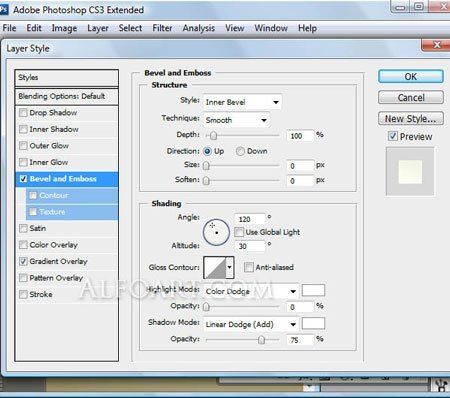The image size is (450, 398).
Task: Click the Cancel button
Action: tap(411, 97)
